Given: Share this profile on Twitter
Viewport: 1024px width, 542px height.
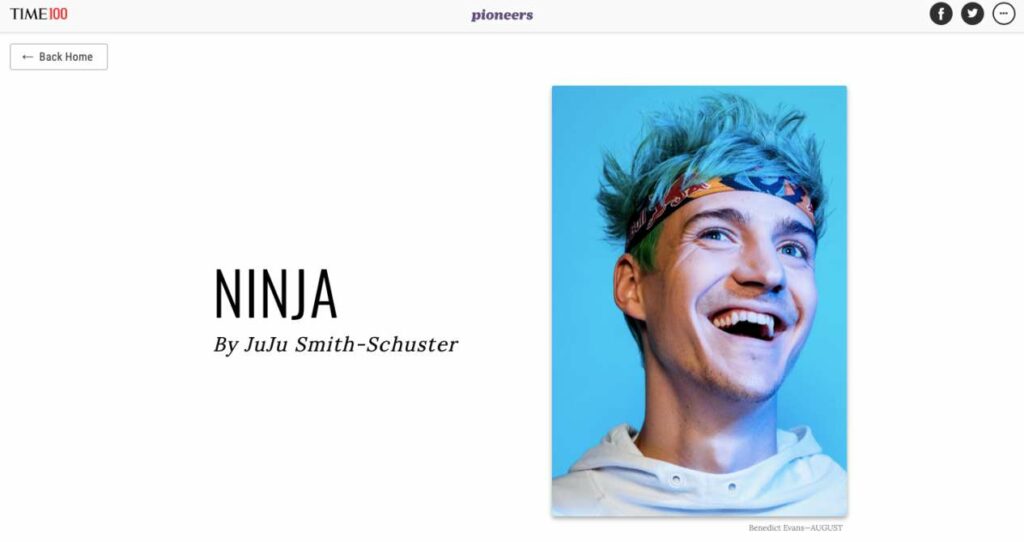Looking at the screenshot, I should [972, 14].
